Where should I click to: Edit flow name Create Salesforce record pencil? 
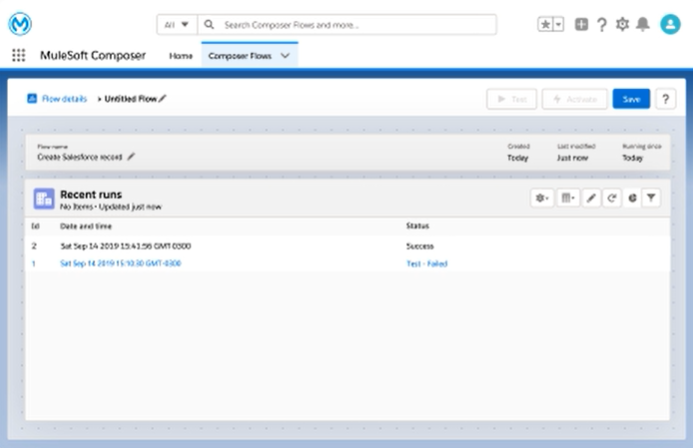click(131, 156)
